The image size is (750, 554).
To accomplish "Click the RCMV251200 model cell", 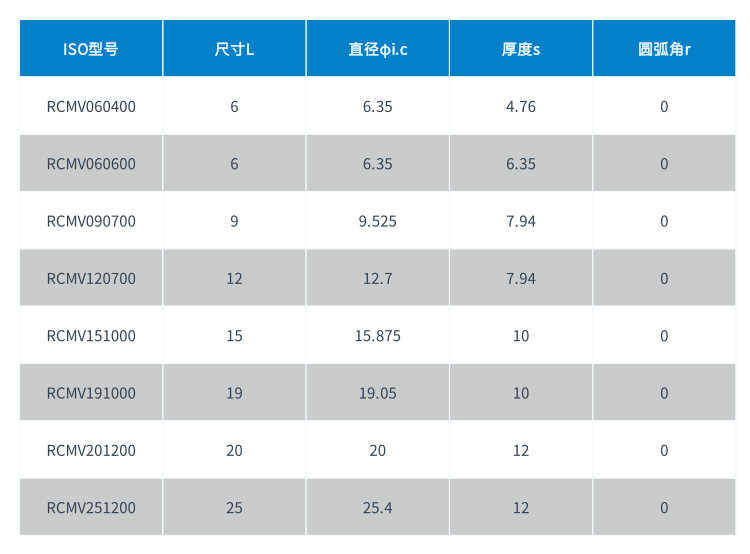I will 91,508.
